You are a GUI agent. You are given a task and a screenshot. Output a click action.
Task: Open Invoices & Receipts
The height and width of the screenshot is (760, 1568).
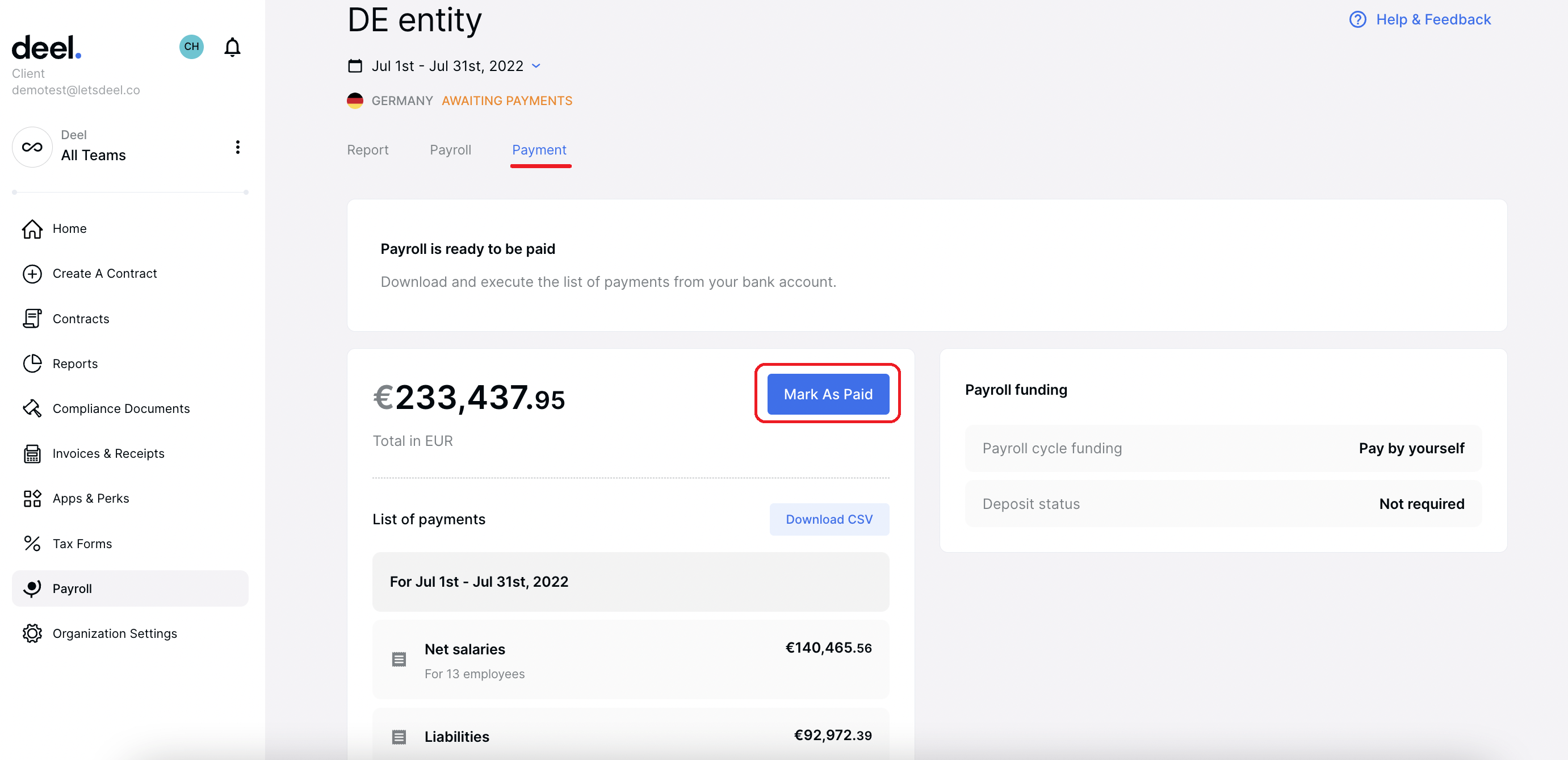click(x=108, y=453)
